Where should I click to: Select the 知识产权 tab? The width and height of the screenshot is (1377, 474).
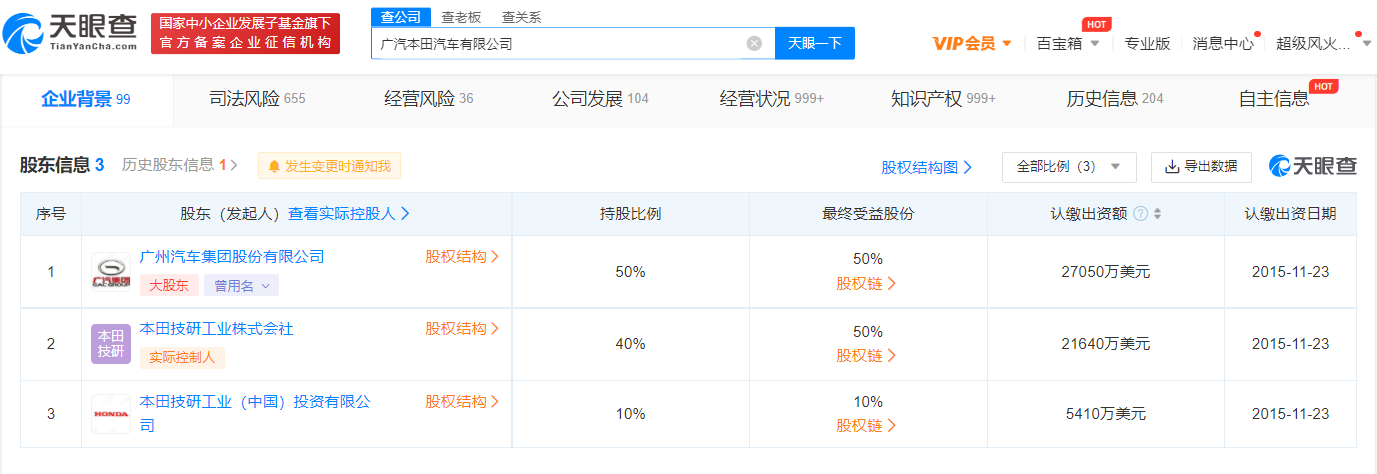tap(943, 99)
